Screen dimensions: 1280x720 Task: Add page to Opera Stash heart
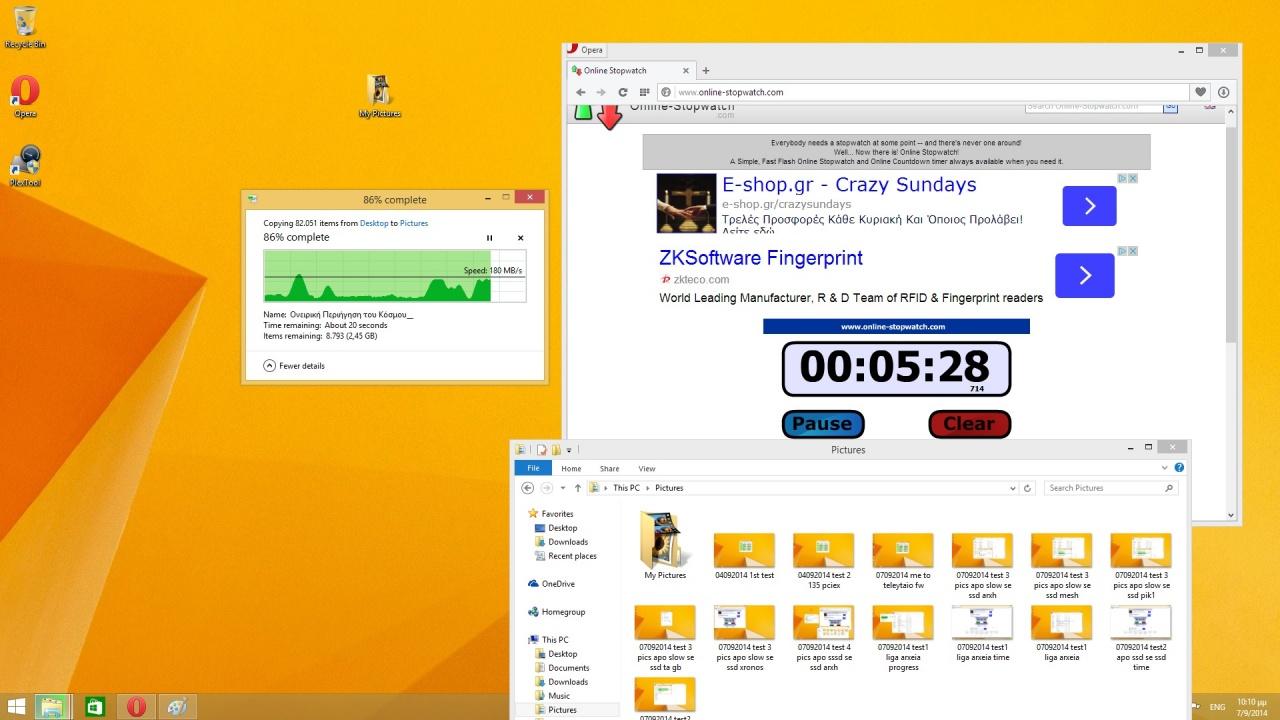coord(1201,92)
